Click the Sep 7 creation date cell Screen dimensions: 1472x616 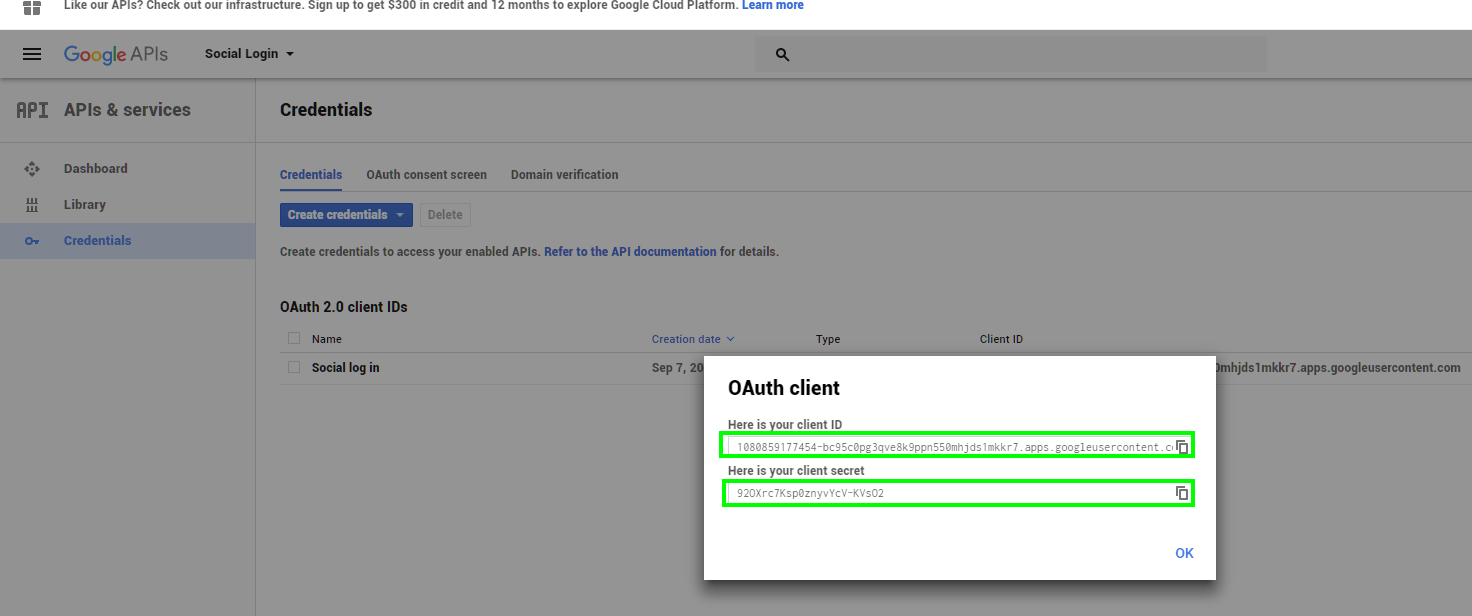pos(677,368)
